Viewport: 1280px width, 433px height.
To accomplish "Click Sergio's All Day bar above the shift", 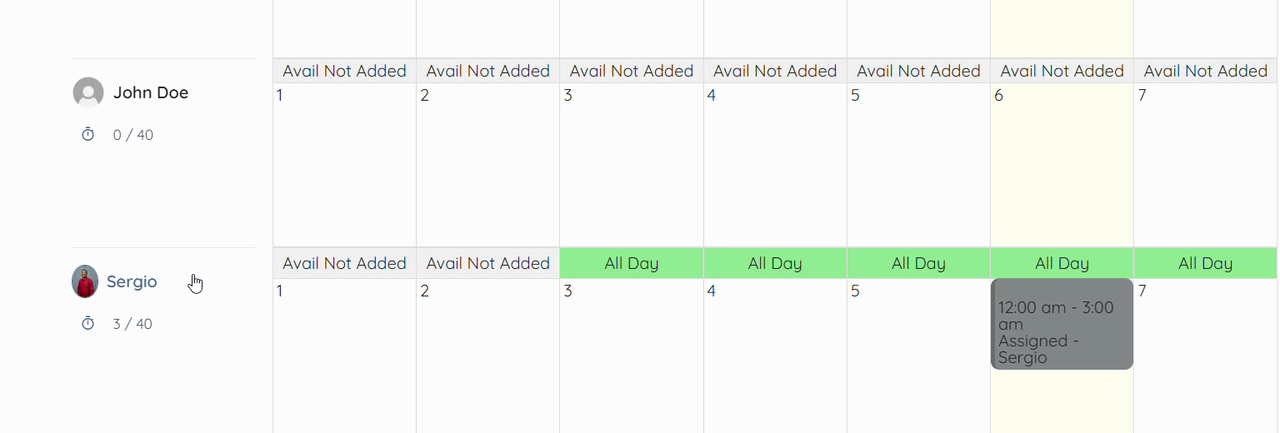I will click(1062, 263).
